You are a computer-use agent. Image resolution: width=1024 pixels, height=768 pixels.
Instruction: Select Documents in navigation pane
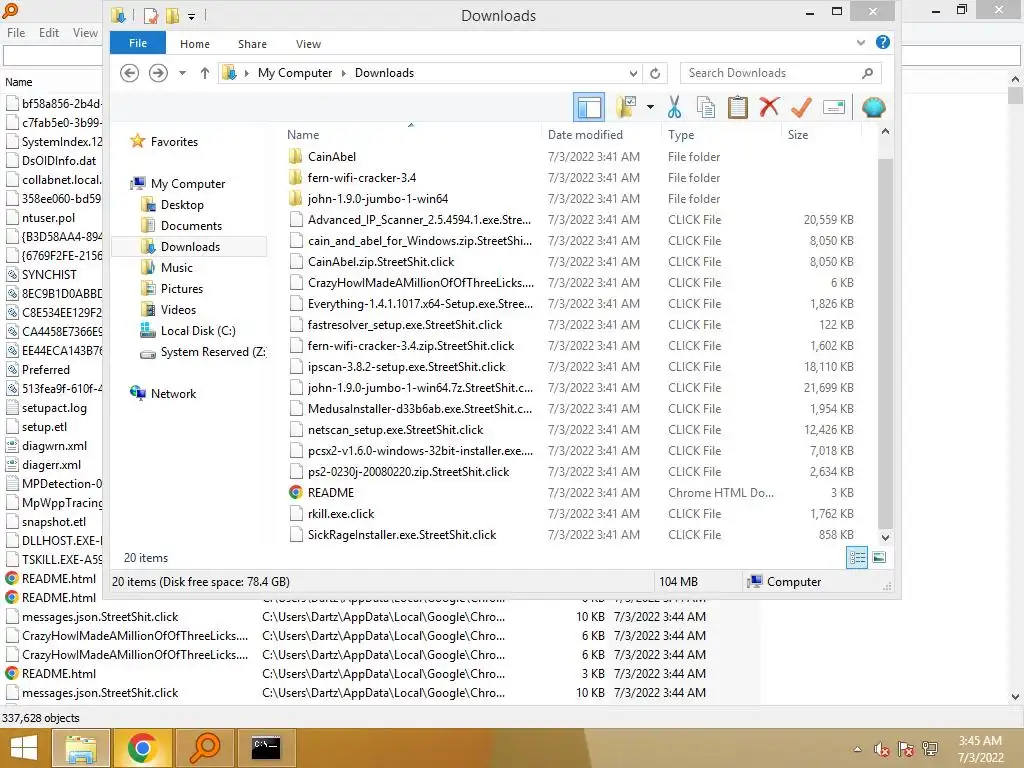(x=191, y=225)
